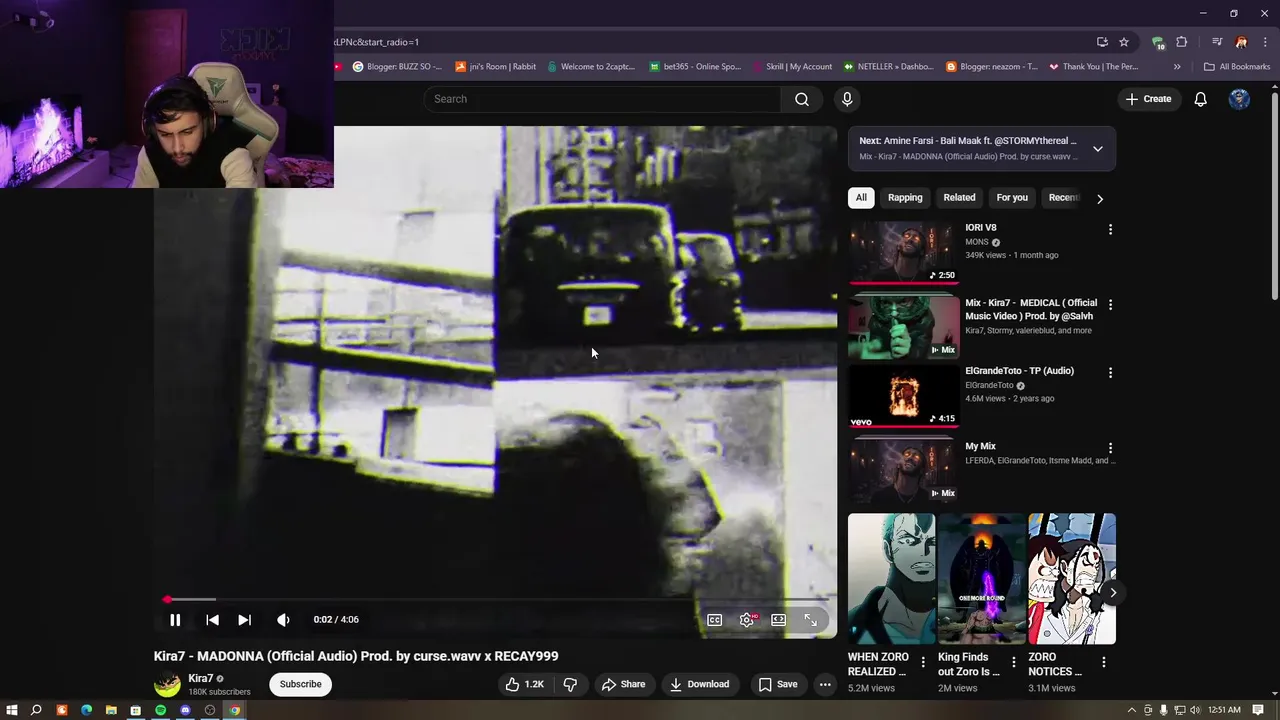Image resolution: width=1280 pixels, height=720 pixels.
Task: Open Discord from the taskbar
Action: pos(185,710)
